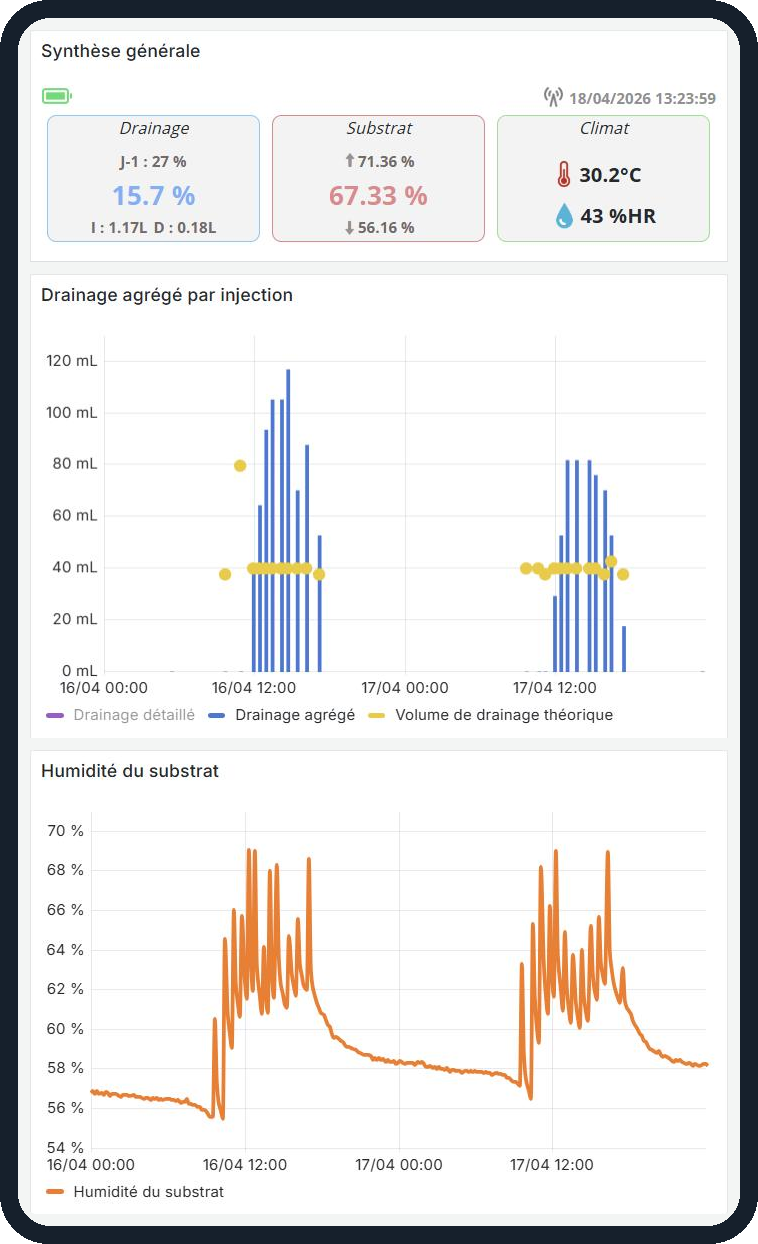Click the 30.2°C temperature reading
The height and width of the screenshot is (1244, 758).
click(x=610, y=176)
